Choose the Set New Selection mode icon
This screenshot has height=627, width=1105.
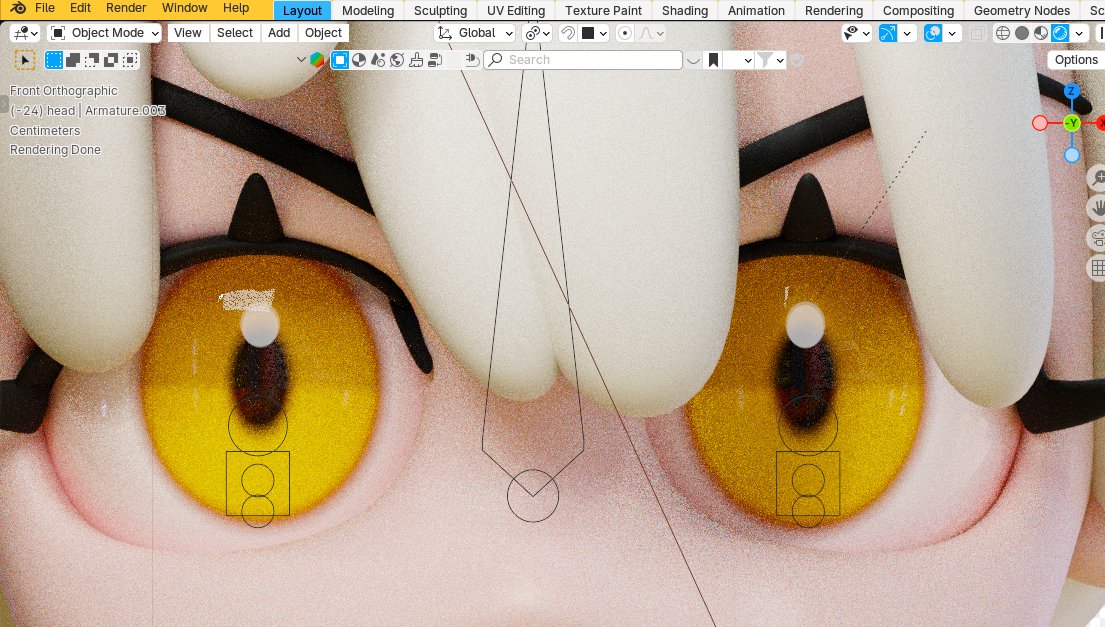[54, 60]
